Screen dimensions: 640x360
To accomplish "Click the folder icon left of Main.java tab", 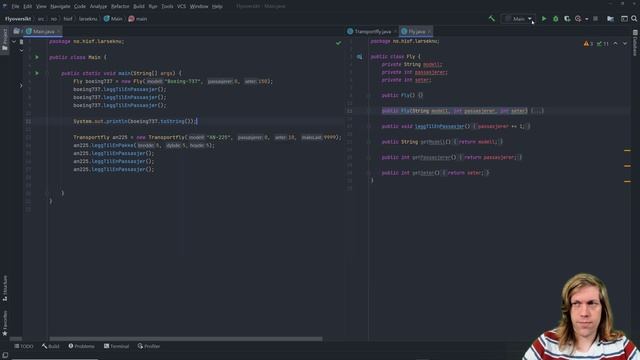I will pyautogui.click(x=16, y=31).
